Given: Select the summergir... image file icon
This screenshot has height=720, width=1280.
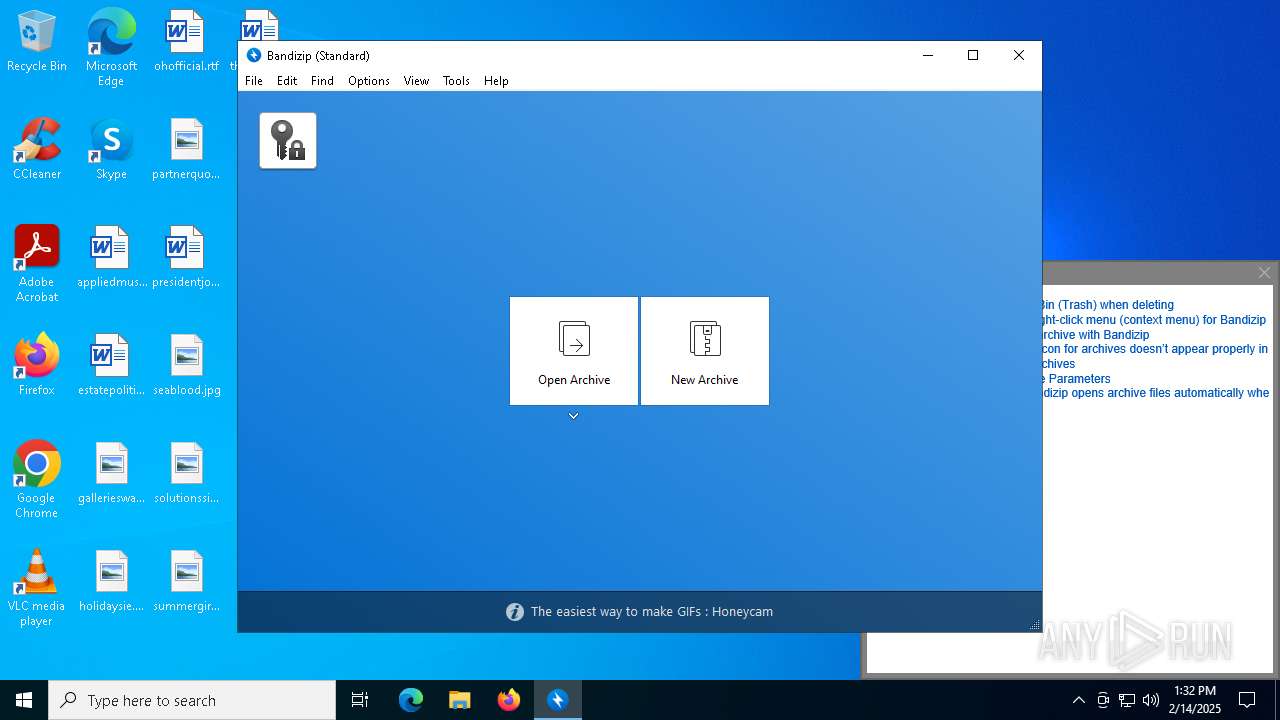Looking at the screenshot, I should 186,582.
